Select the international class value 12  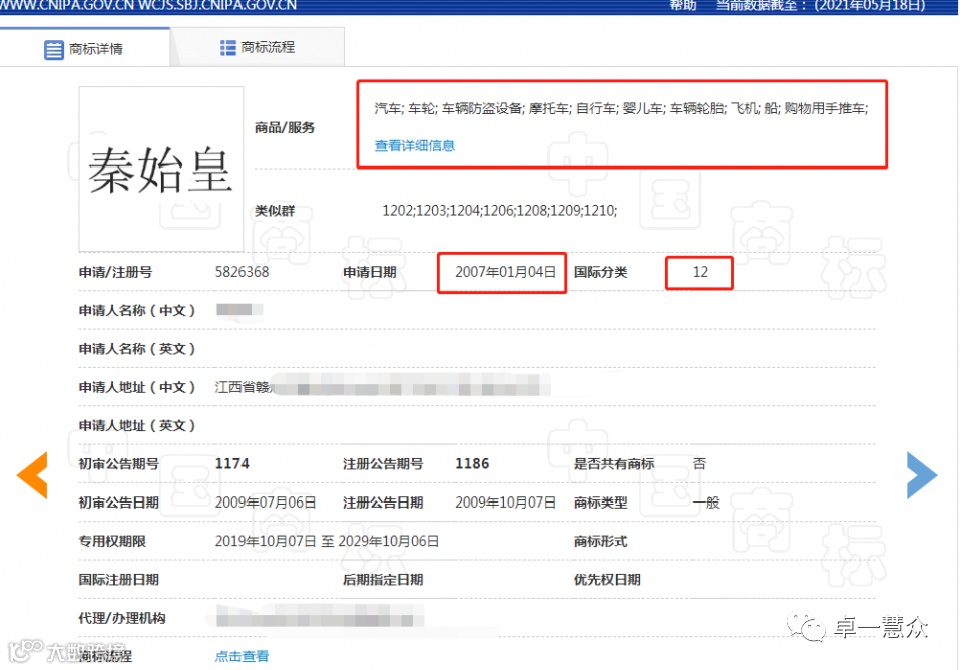coord(700,272)
